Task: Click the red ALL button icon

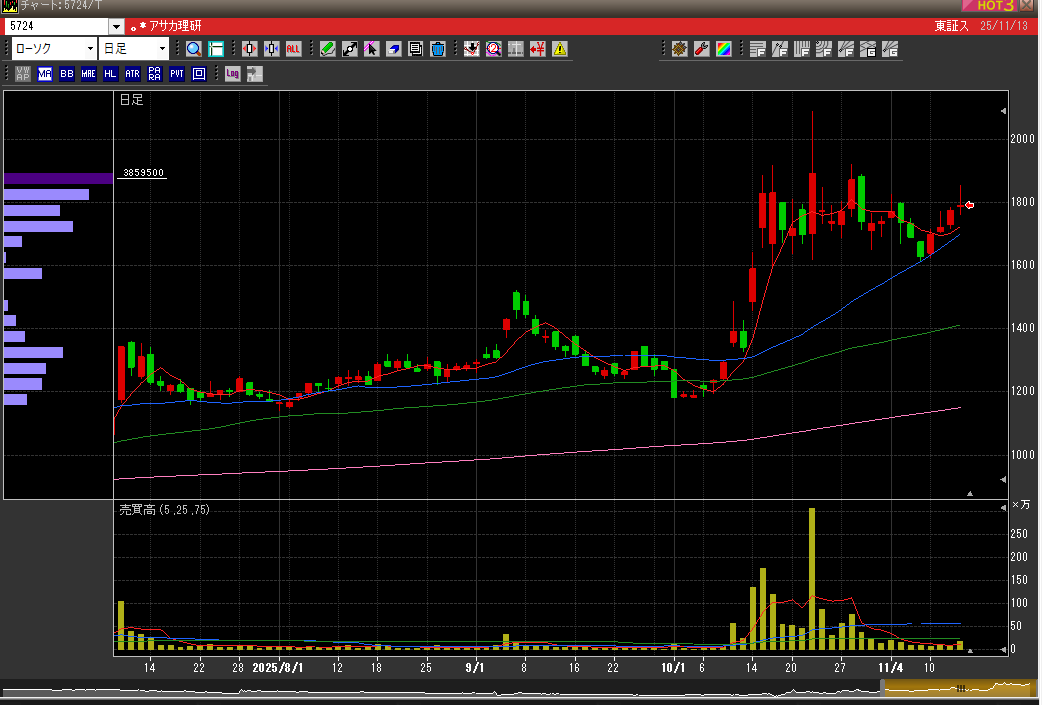Action: point(293,48)
